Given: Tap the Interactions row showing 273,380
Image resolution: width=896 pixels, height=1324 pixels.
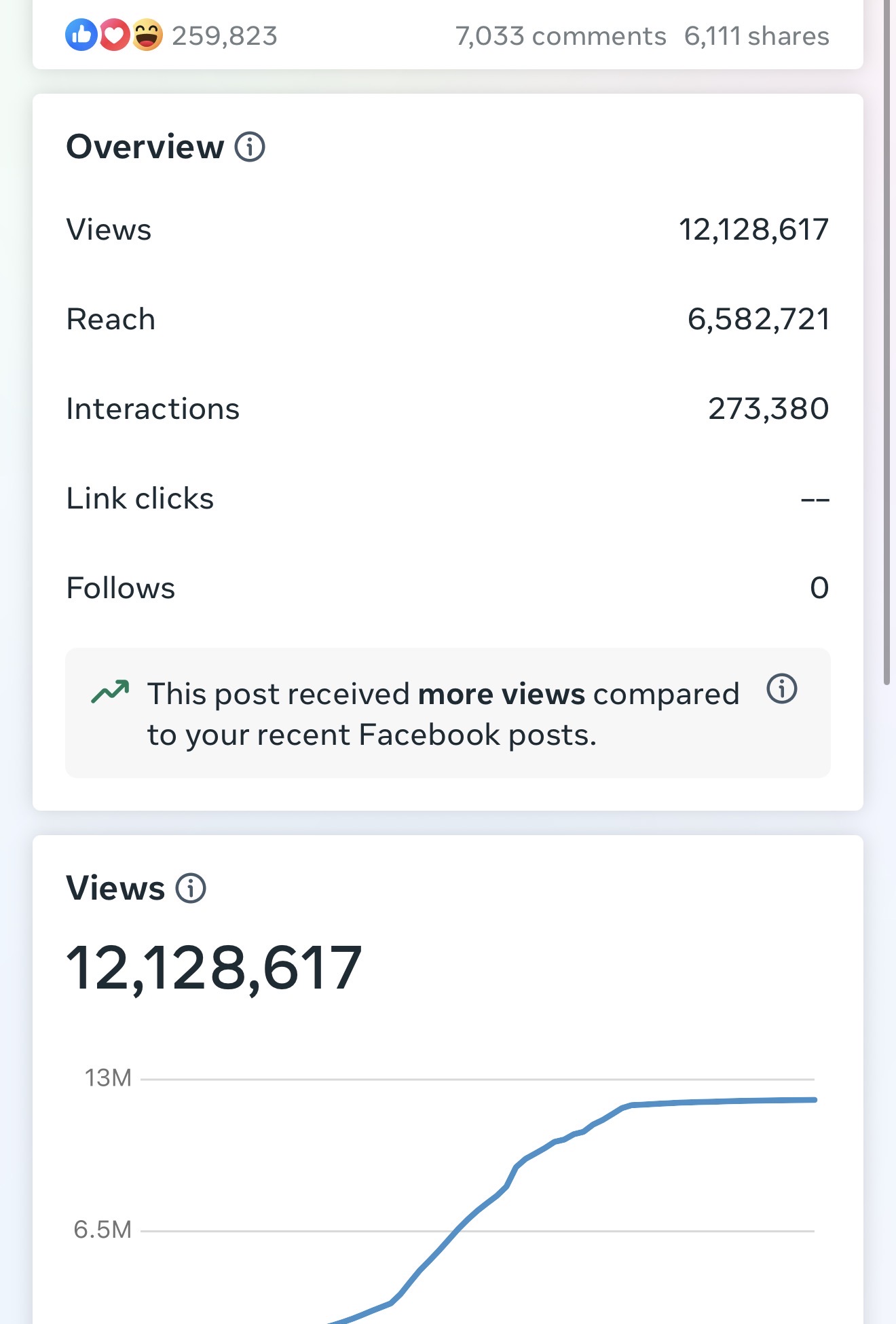Looking at the screenshot, I should click(447, 409).
